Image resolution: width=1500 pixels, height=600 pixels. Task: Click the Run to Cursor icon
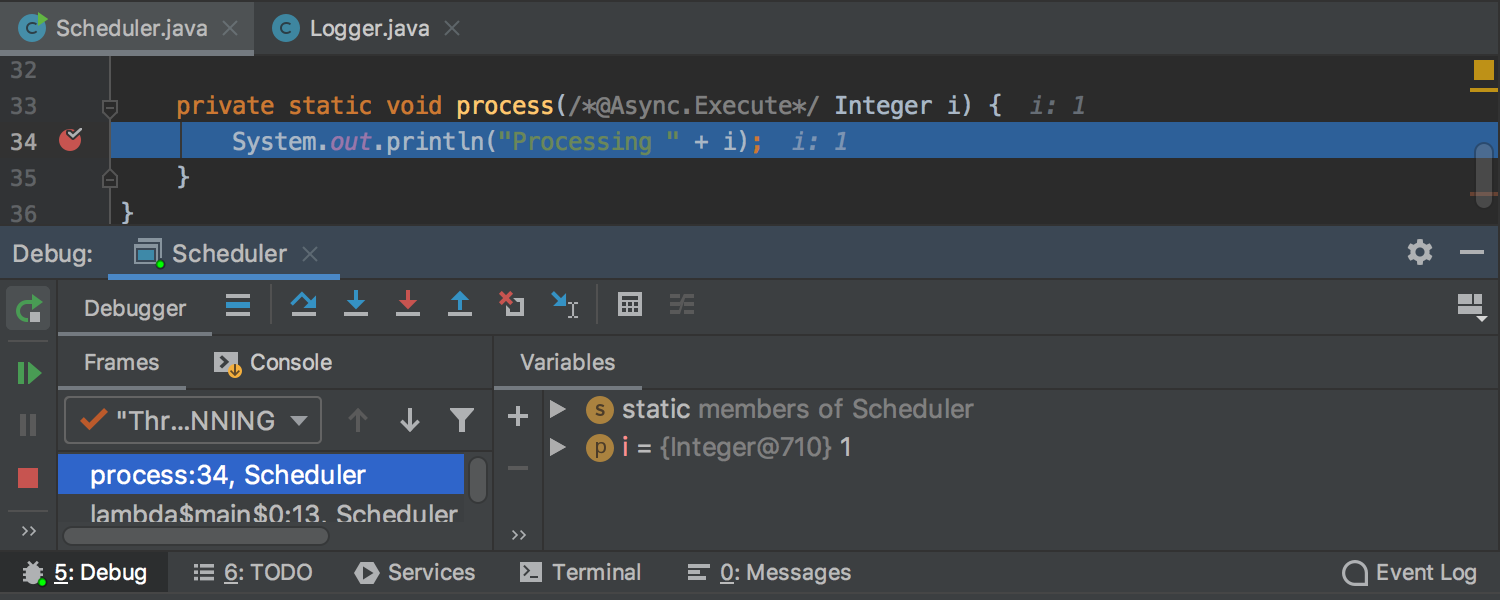[x=564, y=305]
